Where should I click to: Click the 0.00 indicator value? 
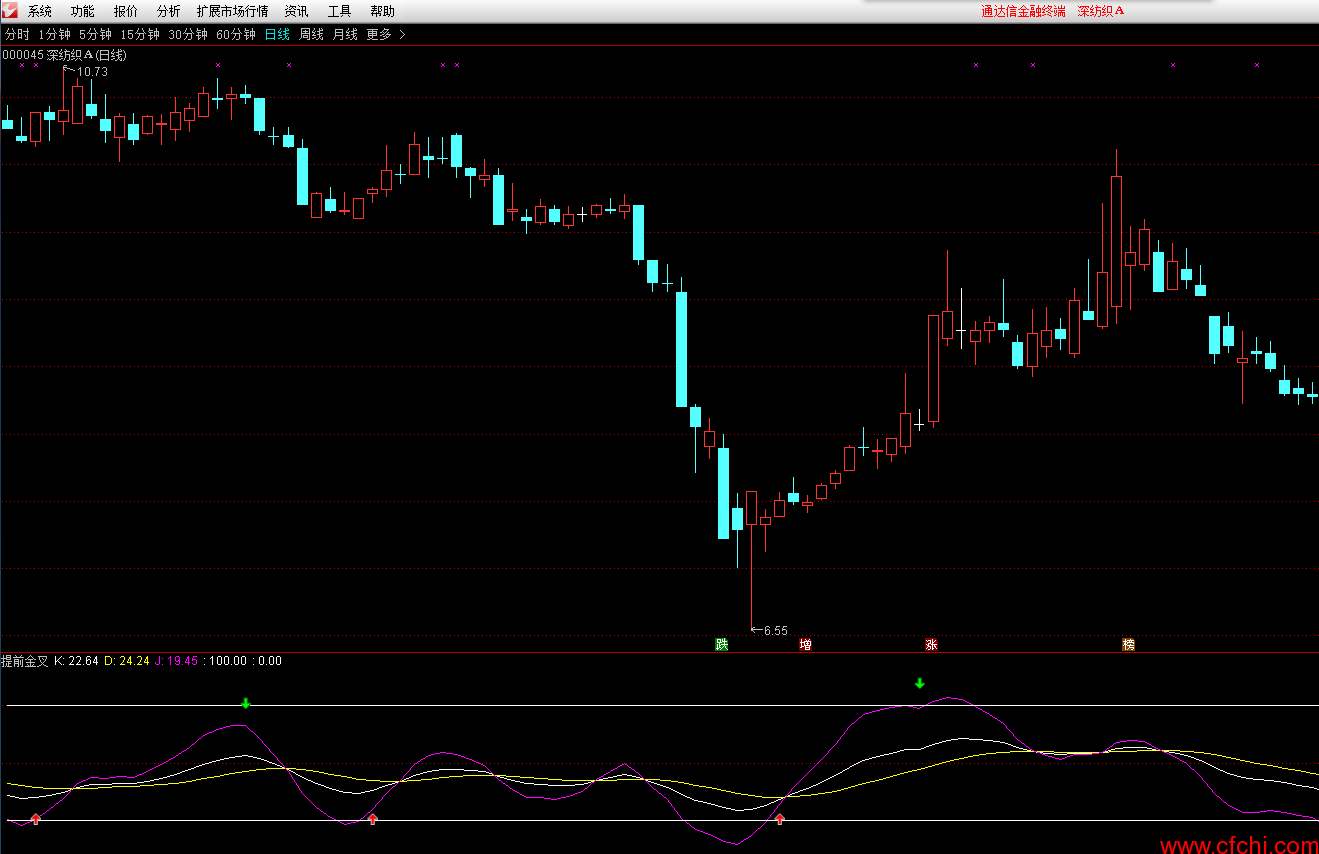pos(269,661)
